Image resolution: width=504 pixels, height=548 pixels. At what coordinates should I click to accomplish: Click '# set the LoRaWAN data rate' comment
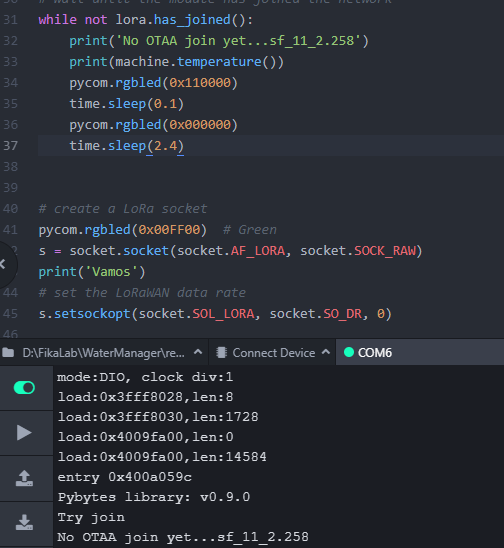tap(142, 293)
